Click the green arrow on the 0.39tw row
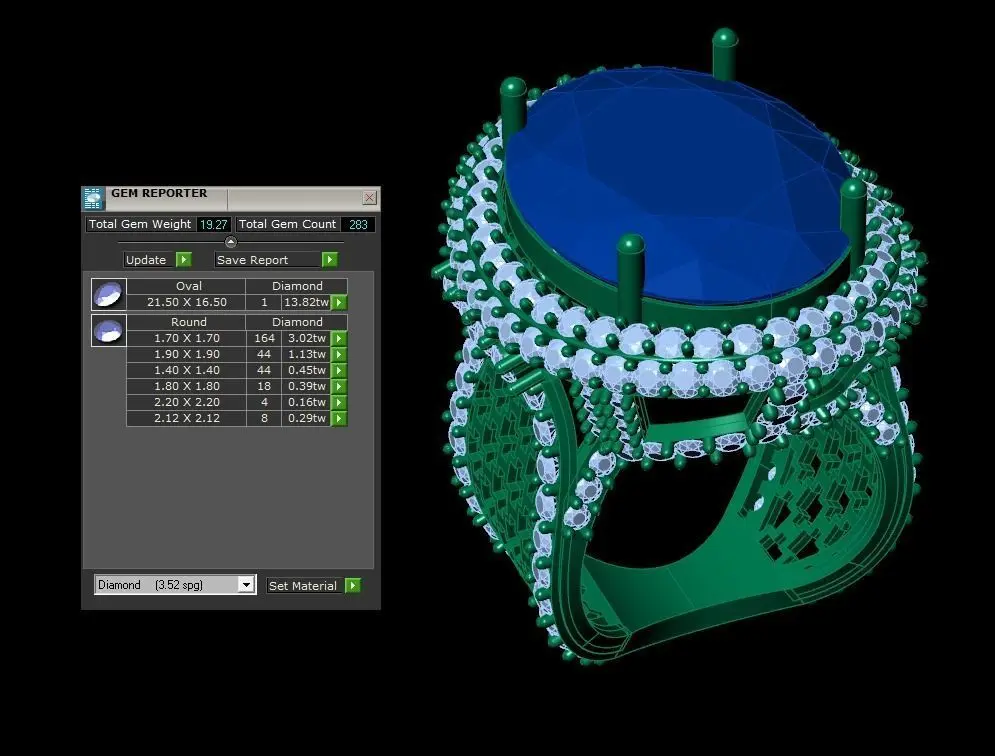Image resolution: width=995 pixels, height=756 pixels. (x=339, y=386)
